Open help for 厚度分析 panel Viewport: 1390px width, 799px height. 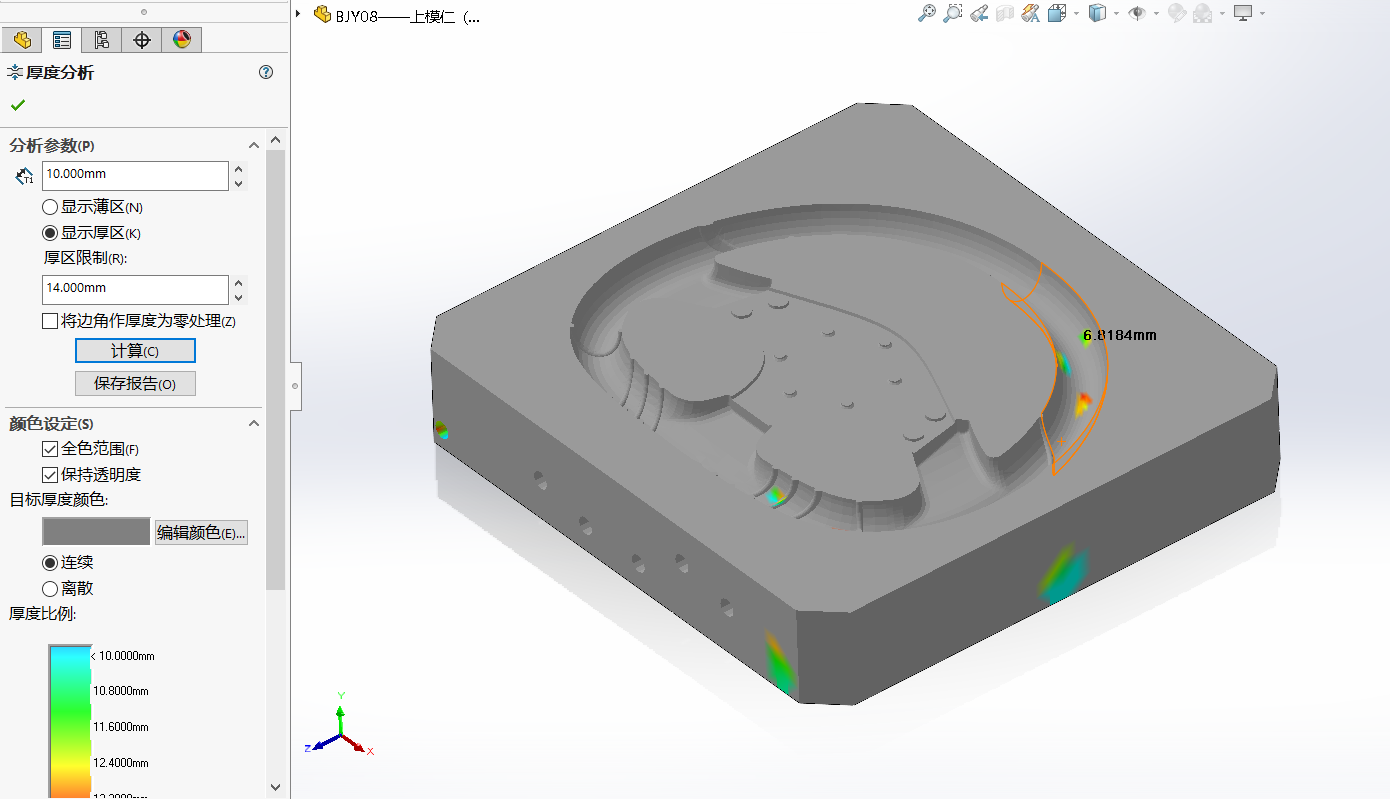point(266,72)
